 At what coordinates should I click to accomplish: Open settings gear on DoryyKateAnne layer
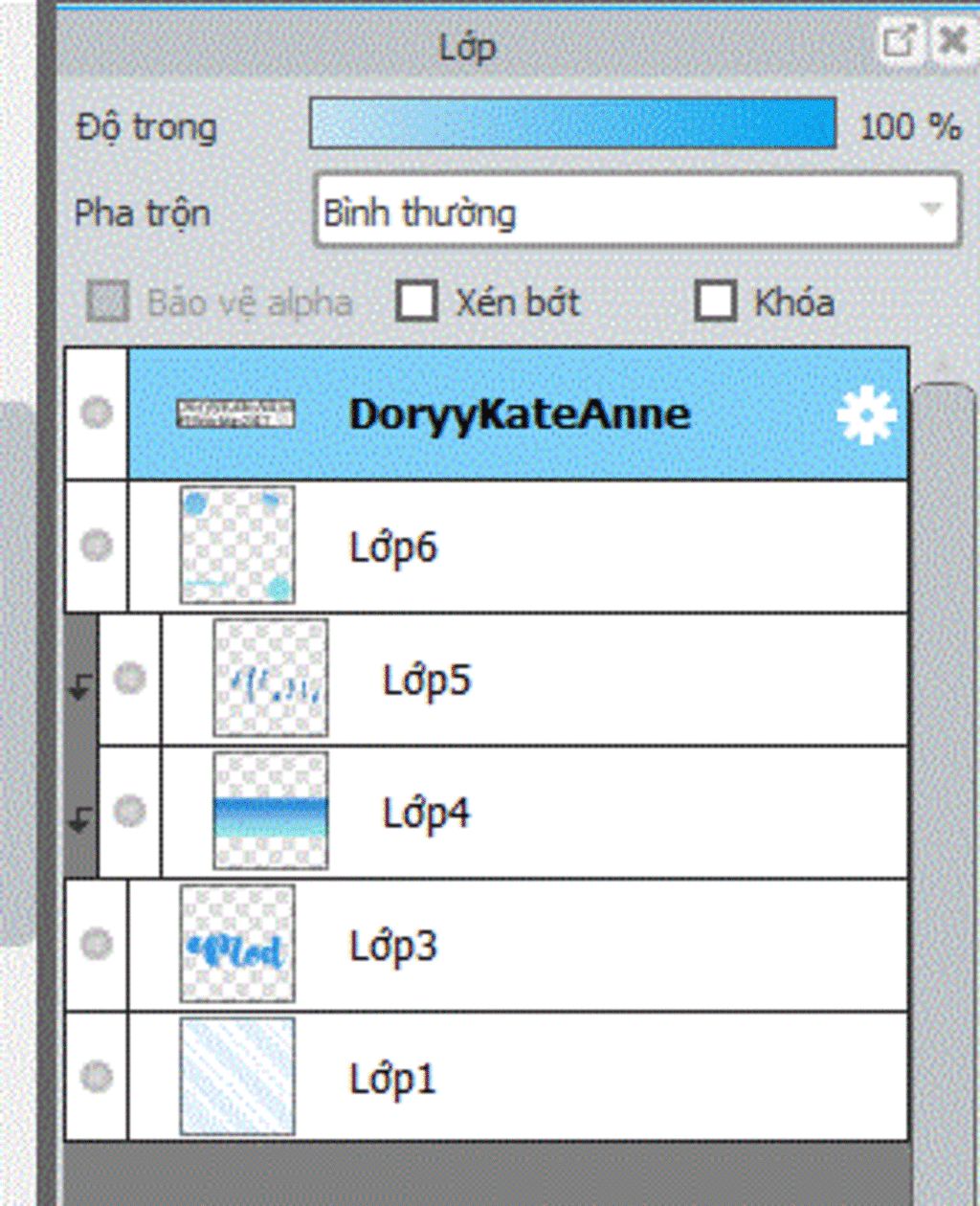coord(866,415)
